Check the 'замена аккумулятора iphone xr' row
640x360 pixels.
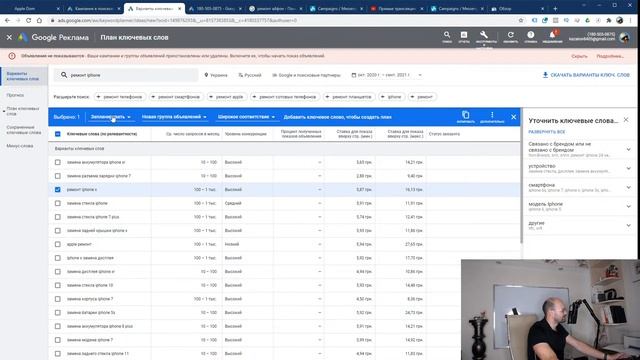pos(58,162)
